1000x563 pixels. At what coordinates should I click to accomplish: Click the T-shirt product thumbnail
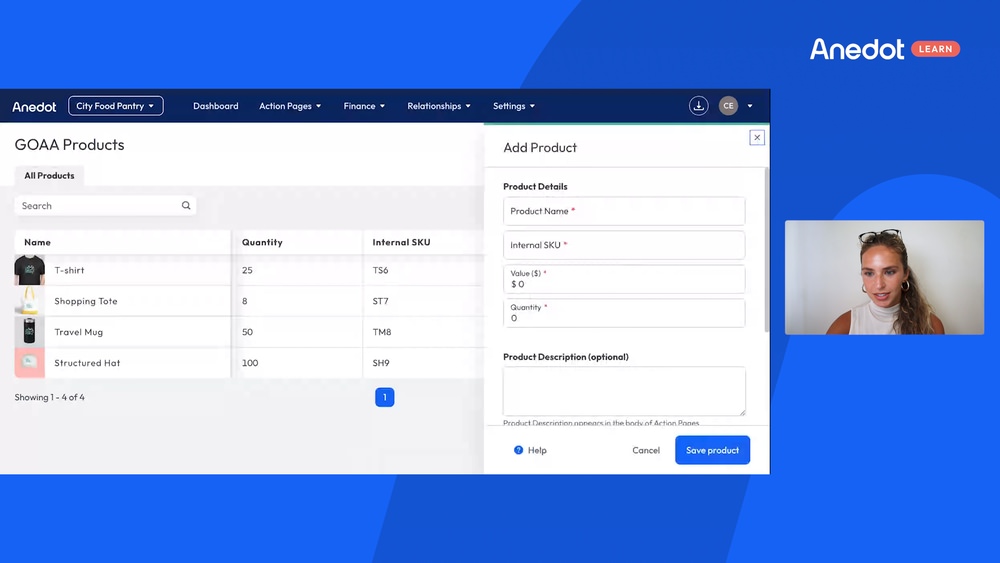(29, 270)
